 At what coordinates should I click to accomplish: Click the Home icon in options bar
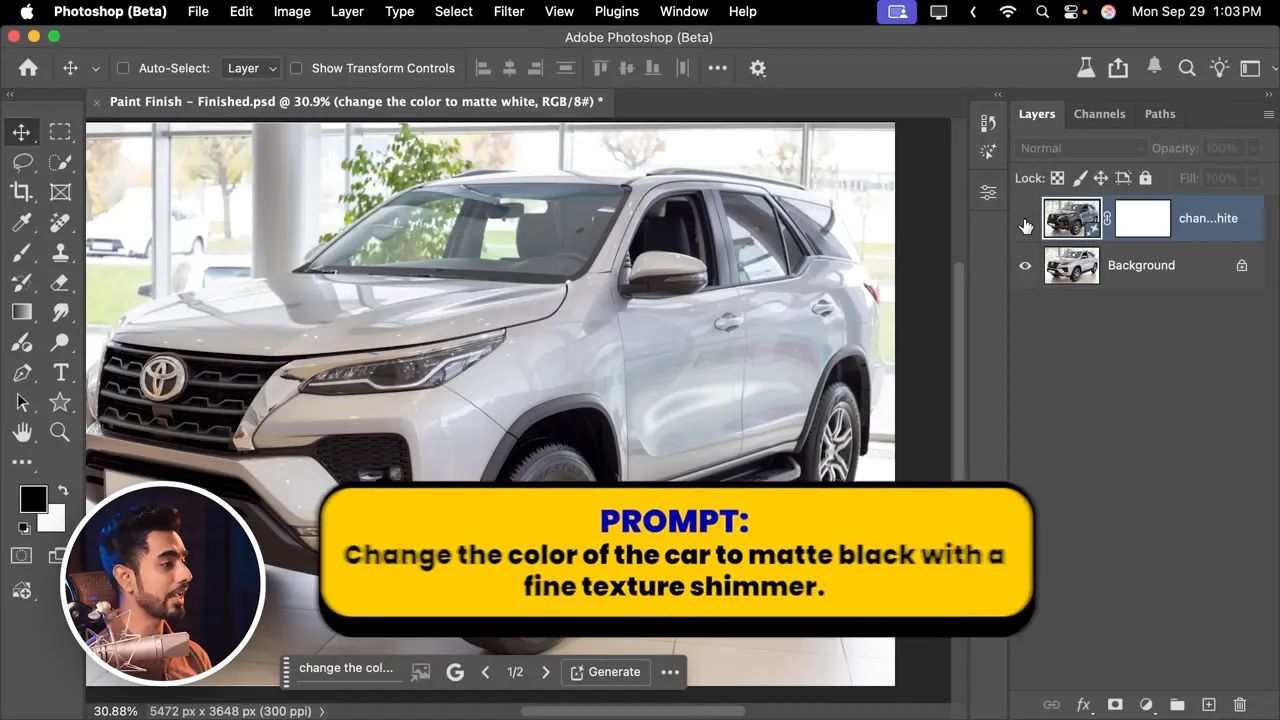pos(28,68)
